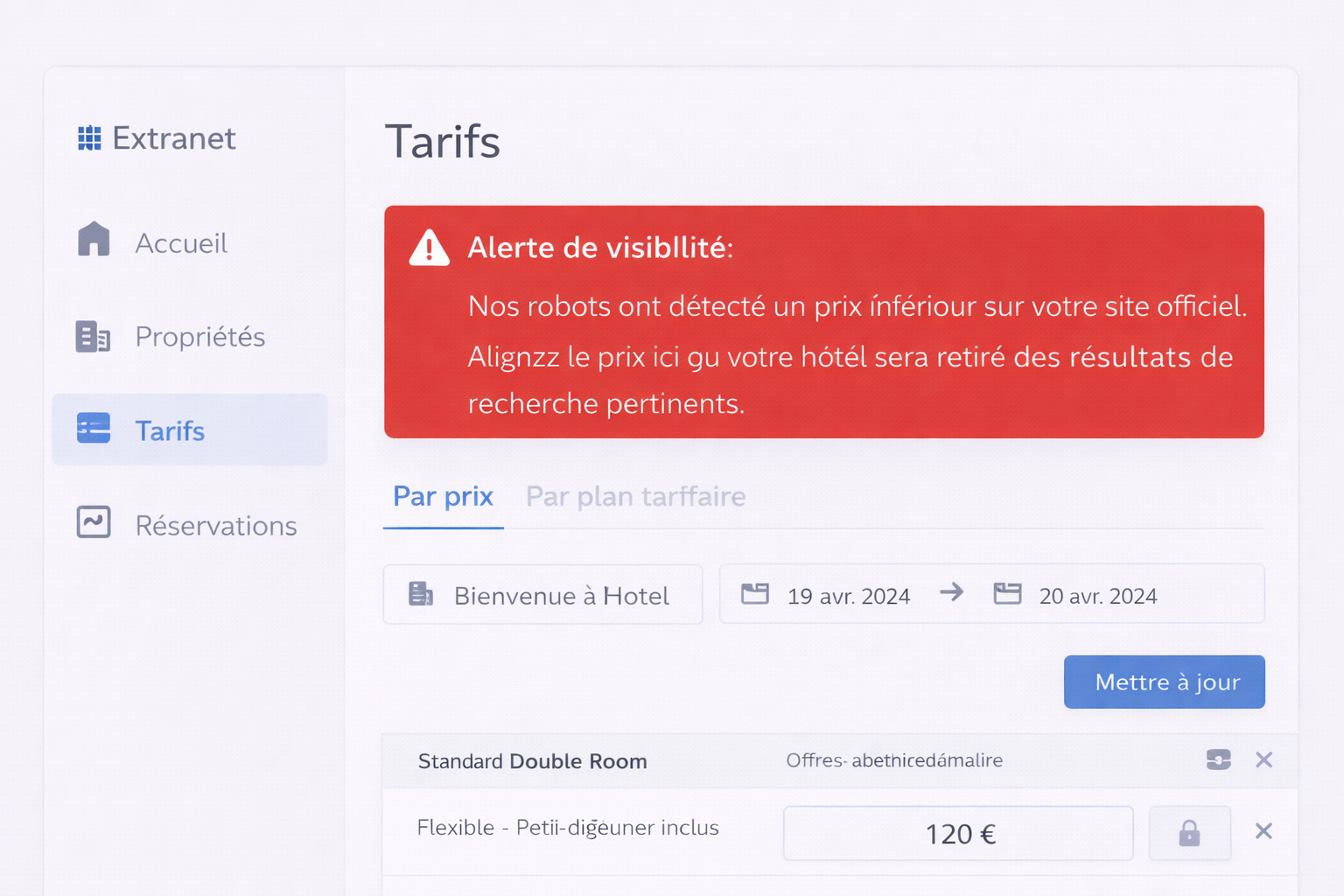The height and width of the screenshot is (896, 1344).
Task: Select the Par prix tab
Action: [x=443, y=497]
